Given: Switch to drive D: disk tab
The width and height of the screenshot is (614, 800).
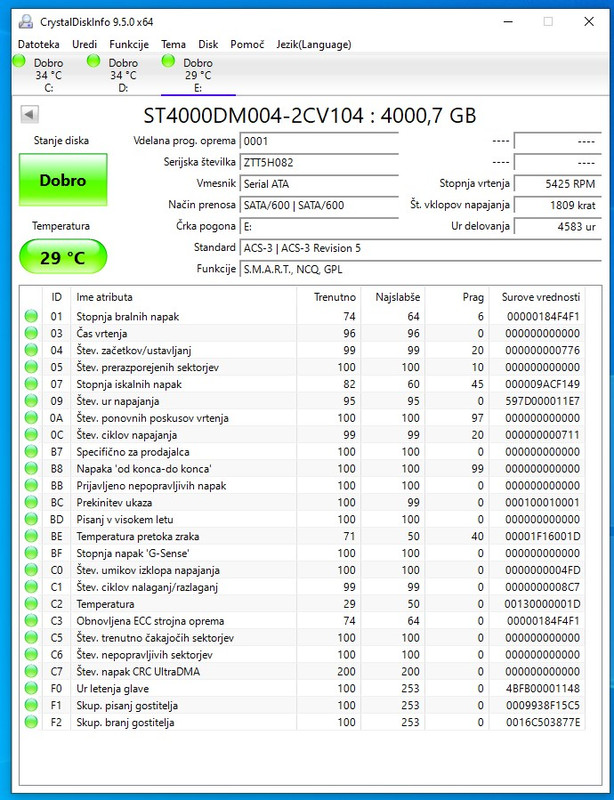Looking at the screenshot, I should pos(123,75).
